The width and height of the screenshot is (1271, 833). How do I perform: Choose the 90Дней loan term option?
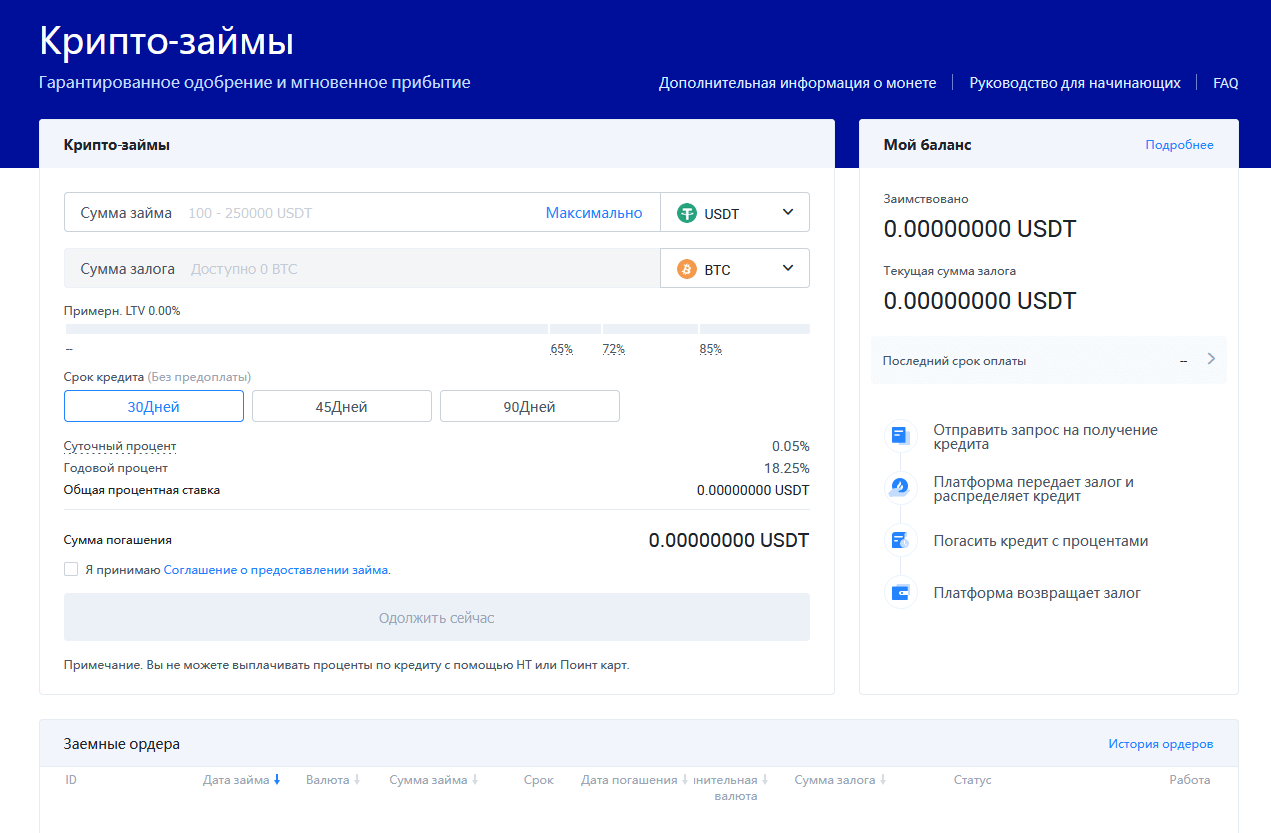tap(530, 406)
